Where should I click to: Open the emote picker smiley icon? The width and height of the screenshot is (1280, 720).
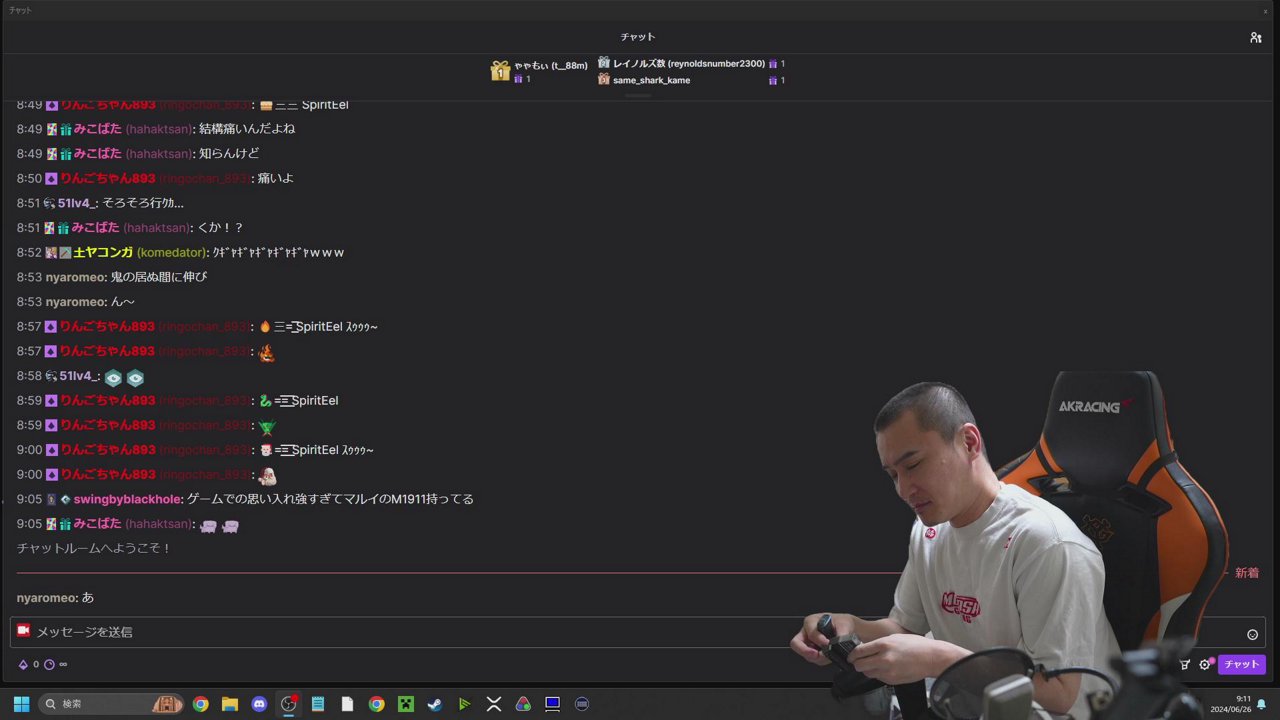(1252, 634)
